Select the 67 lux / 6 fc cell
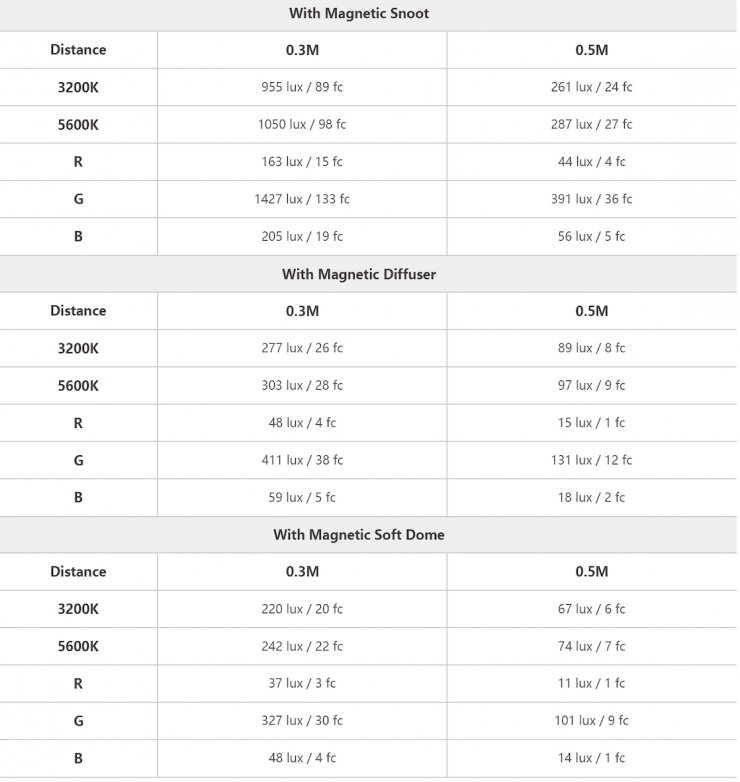740x782 pixels. point(591,609)
